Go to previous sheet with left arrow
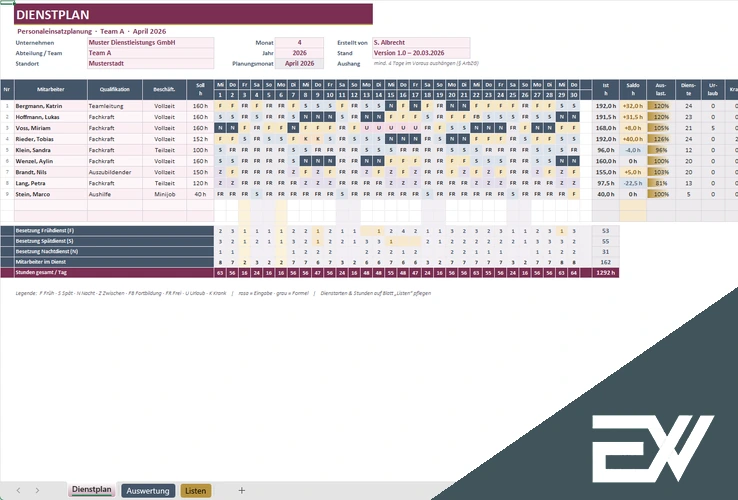This screenshot has width=738, height=500. click(18, 490)
